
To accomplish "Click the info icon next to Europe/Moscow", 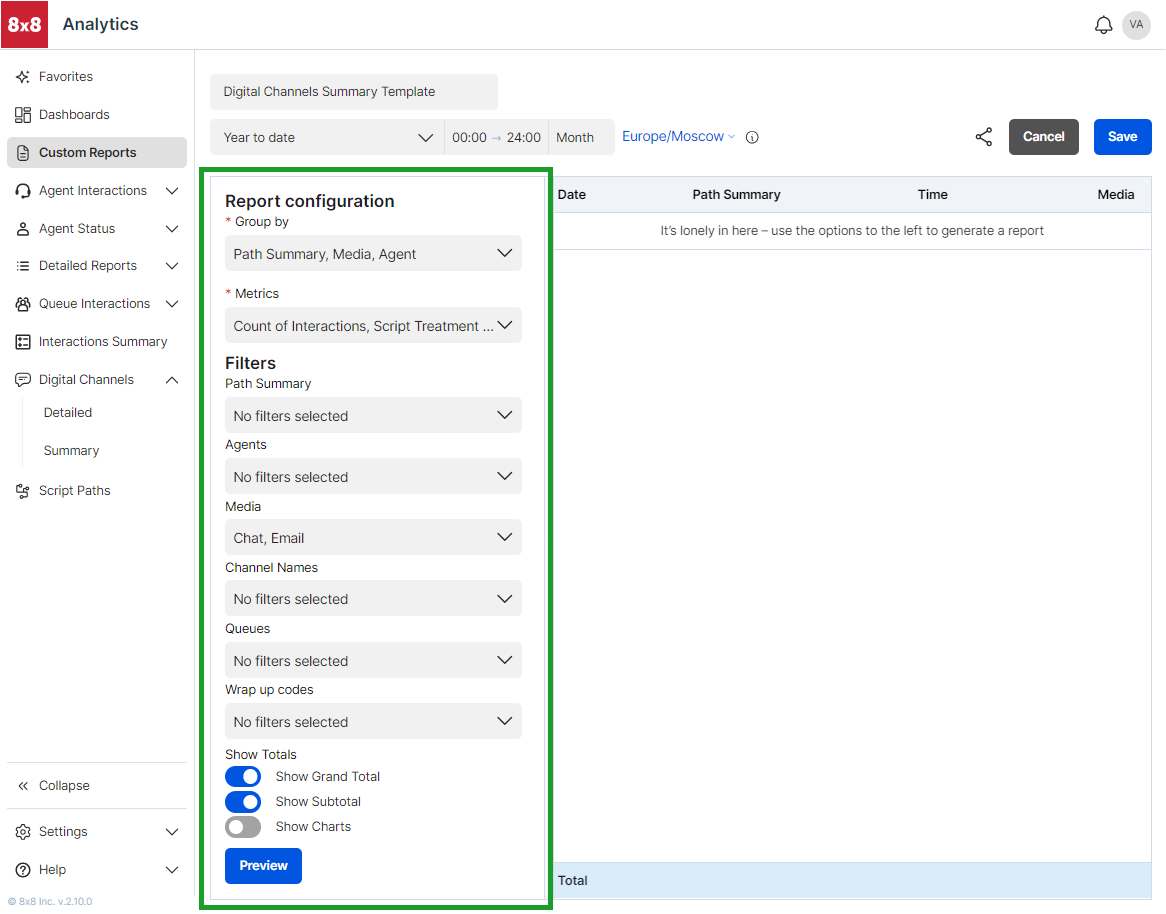I will (x=751, y=137).
